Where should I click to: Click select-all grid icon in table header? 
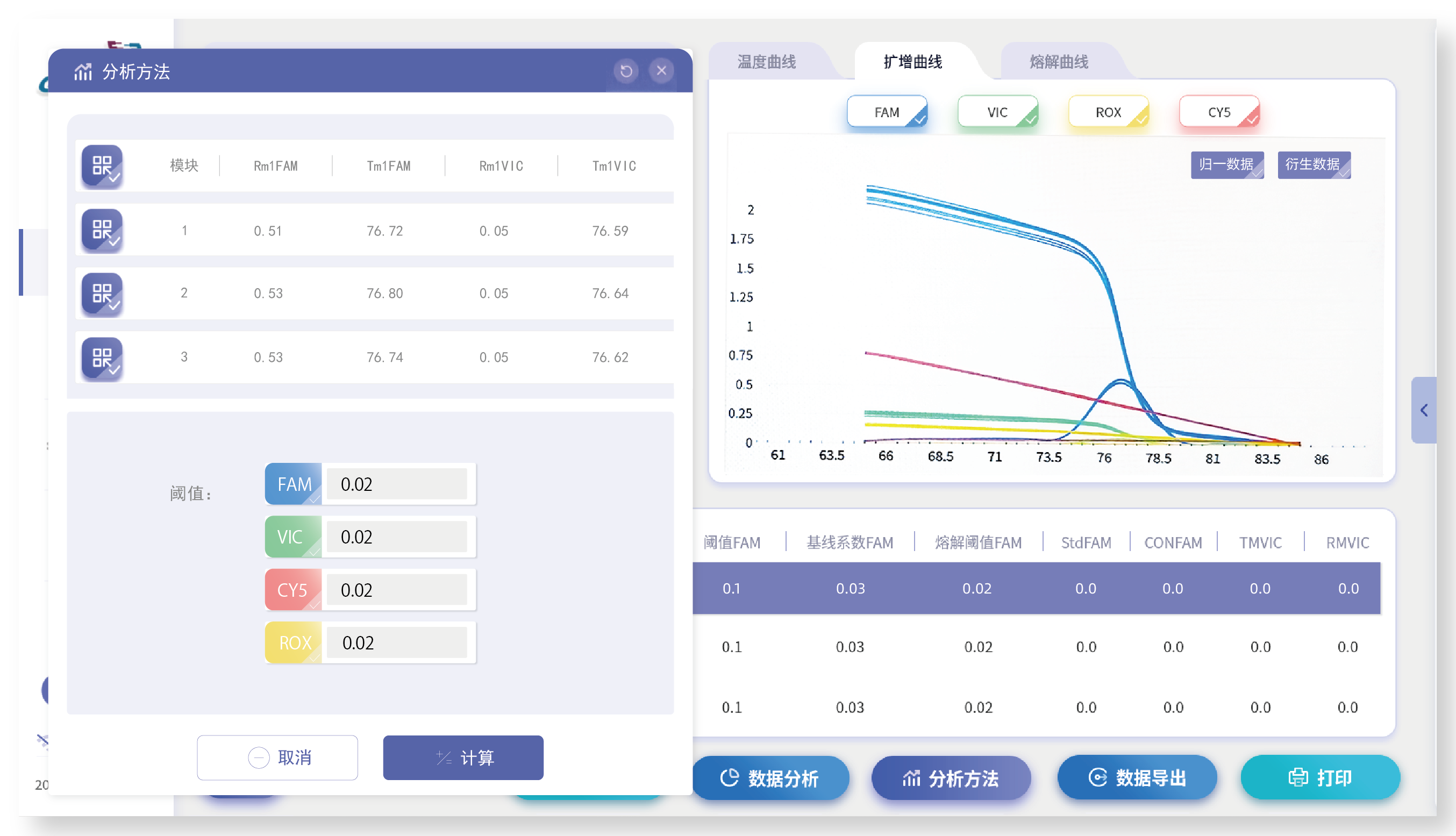(102, 166)
